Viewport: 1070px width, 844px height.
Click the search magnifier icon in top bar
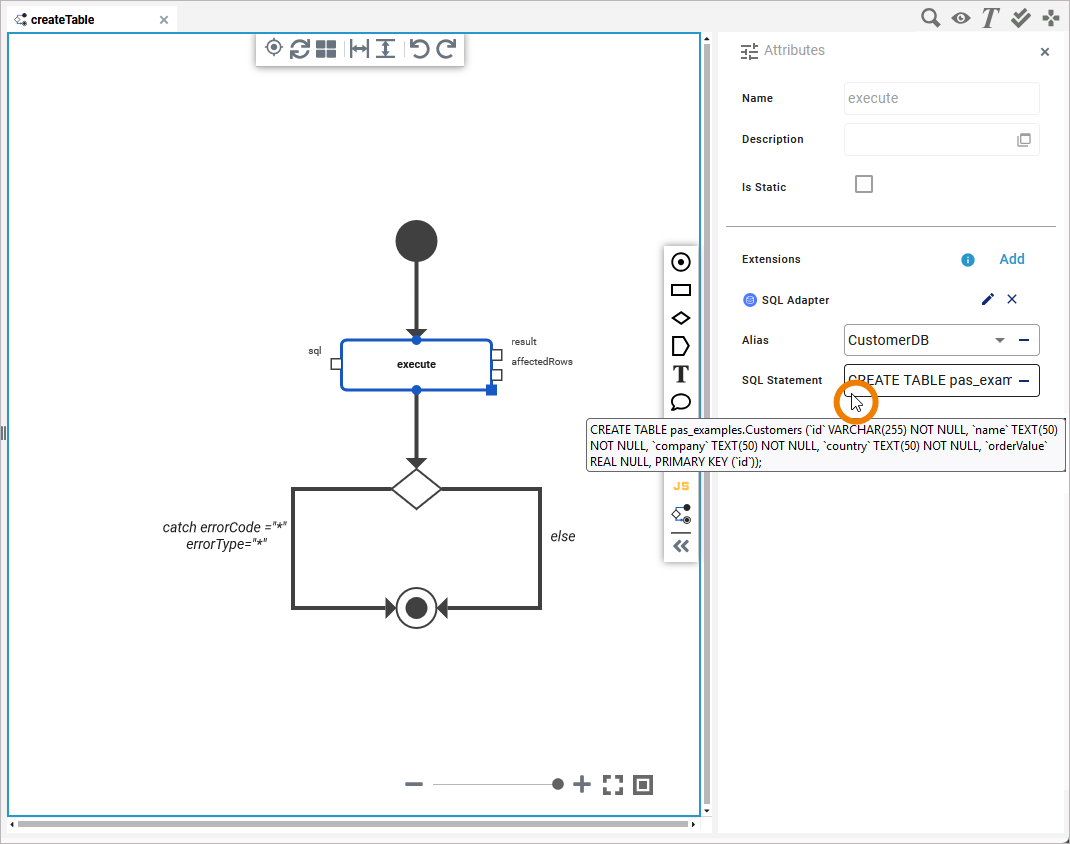coord(930,18)
